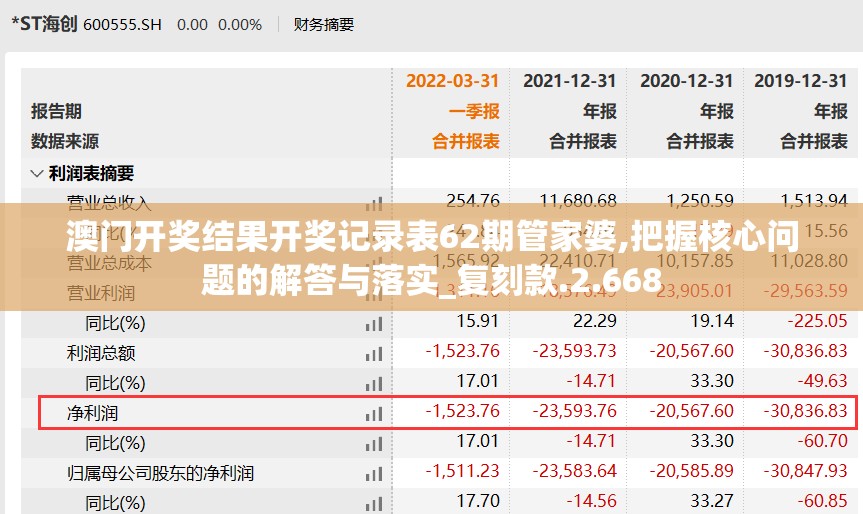The height and width of the screenshot is (514, 863).
Task: Click 归属母公司 net profit value -23,583.64
Action: 575,471
